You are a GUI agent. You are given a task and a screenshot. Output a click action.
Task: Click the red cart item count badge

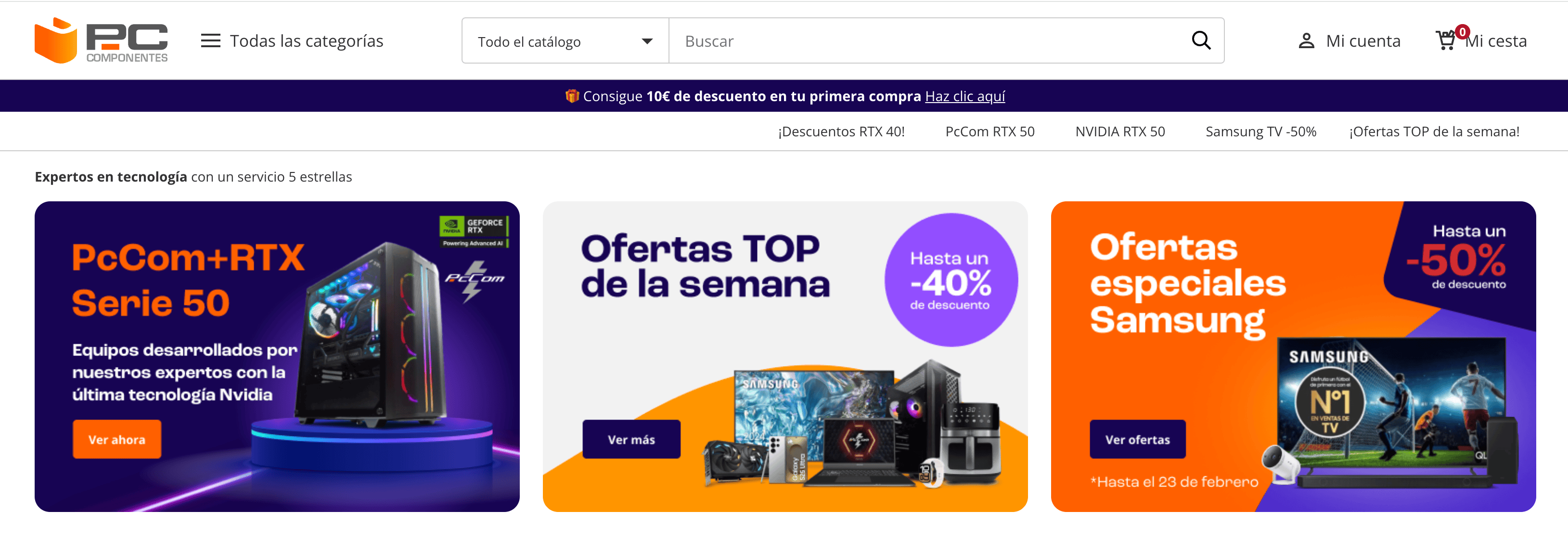(1462, 32)
